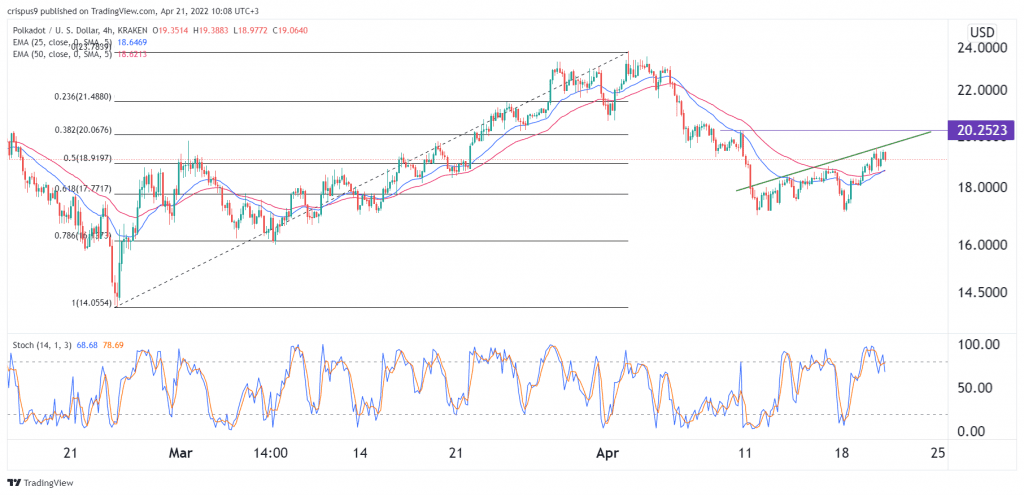
Task: Click the 11 date label on time axis
Action: [743, 451]
